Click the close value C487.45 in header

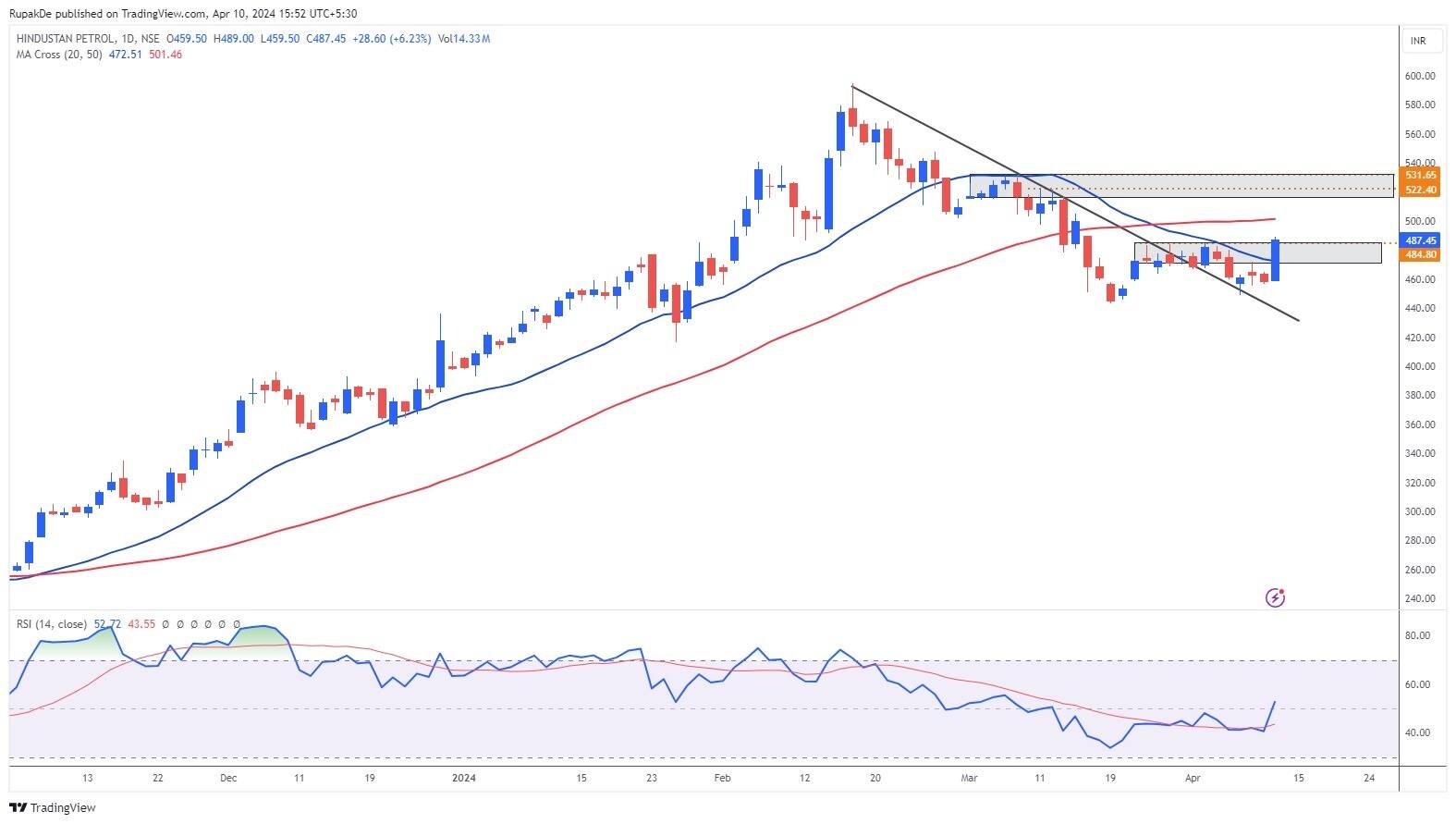pyautogui.click(x=325, y=39)
